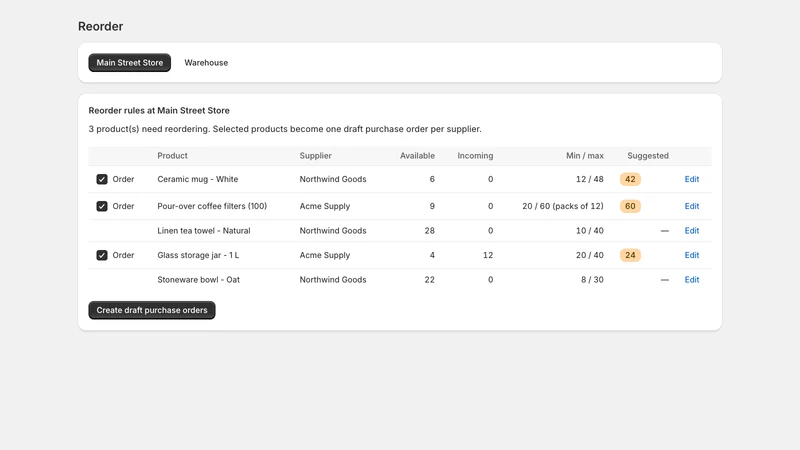Edit the Pour-over coffee filters rule
The image size is (800, 450).
click(x=691, y=206)
